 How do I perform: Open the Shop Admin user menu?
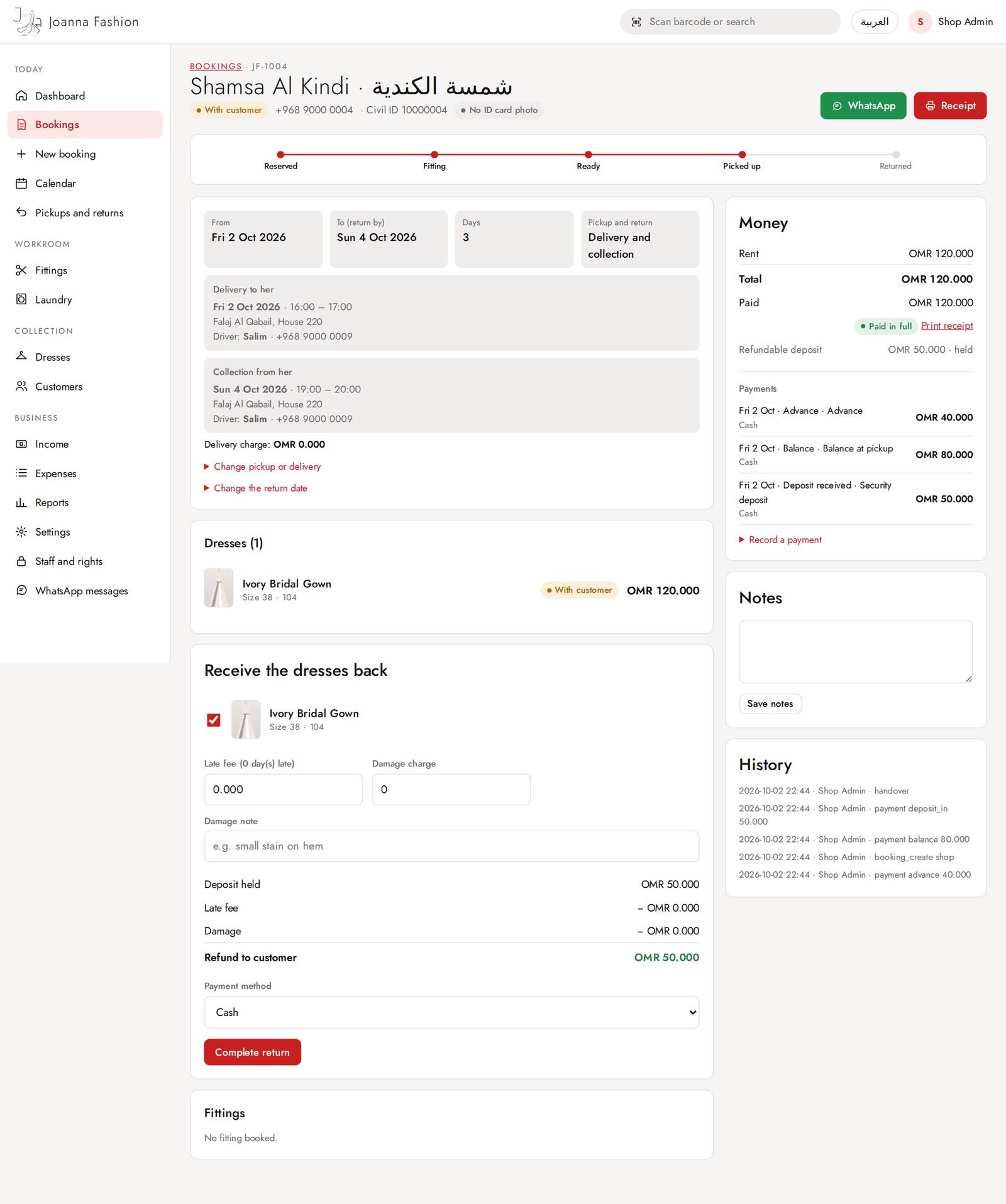point(951,22)
